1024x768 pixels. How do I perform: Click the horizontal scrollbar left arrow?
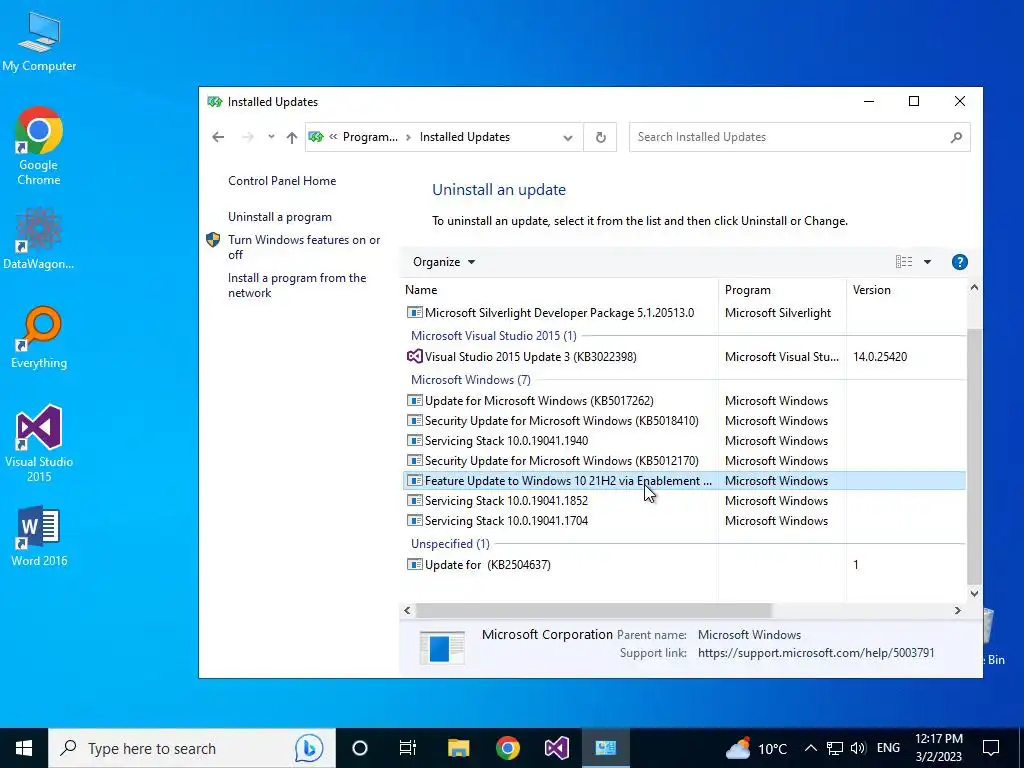click(x=408, y=611)
